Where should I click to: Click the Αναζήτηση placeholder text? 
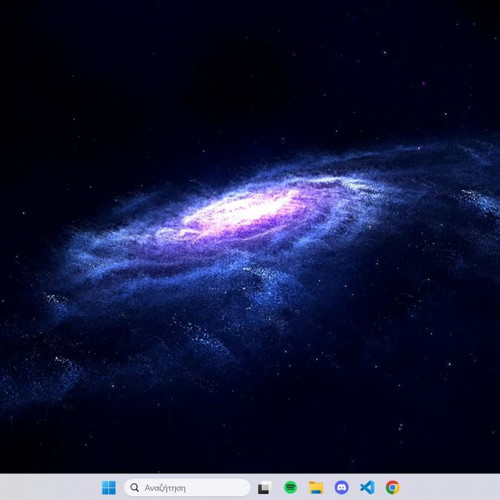coord(165,488)
